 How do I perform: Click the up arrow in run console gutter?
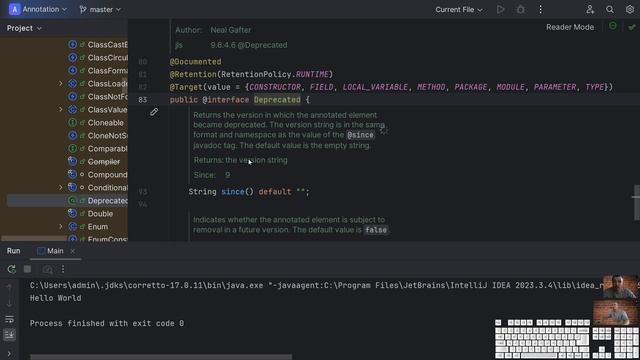9,288
